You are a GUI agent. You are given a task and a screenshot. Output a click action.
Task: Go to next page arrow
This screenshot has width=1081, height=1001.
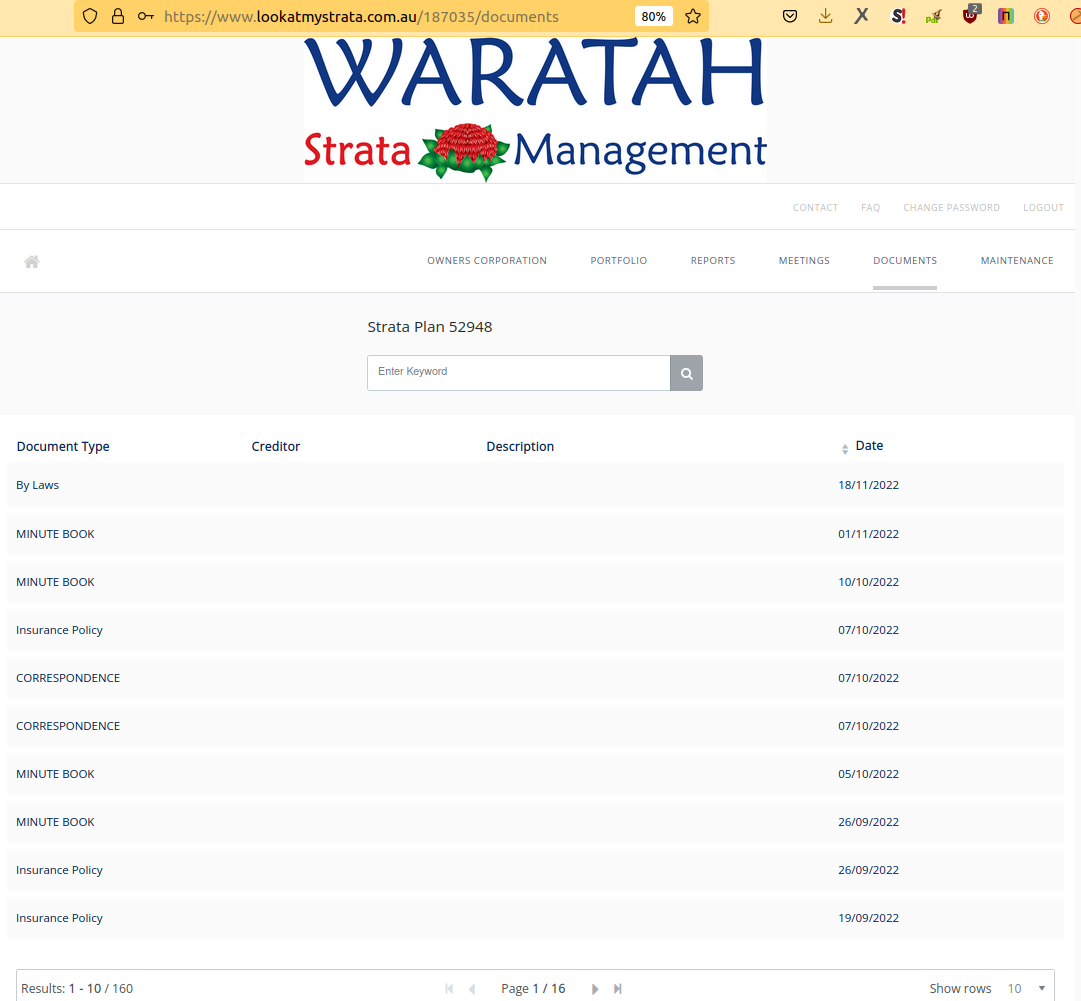[595, 989]
